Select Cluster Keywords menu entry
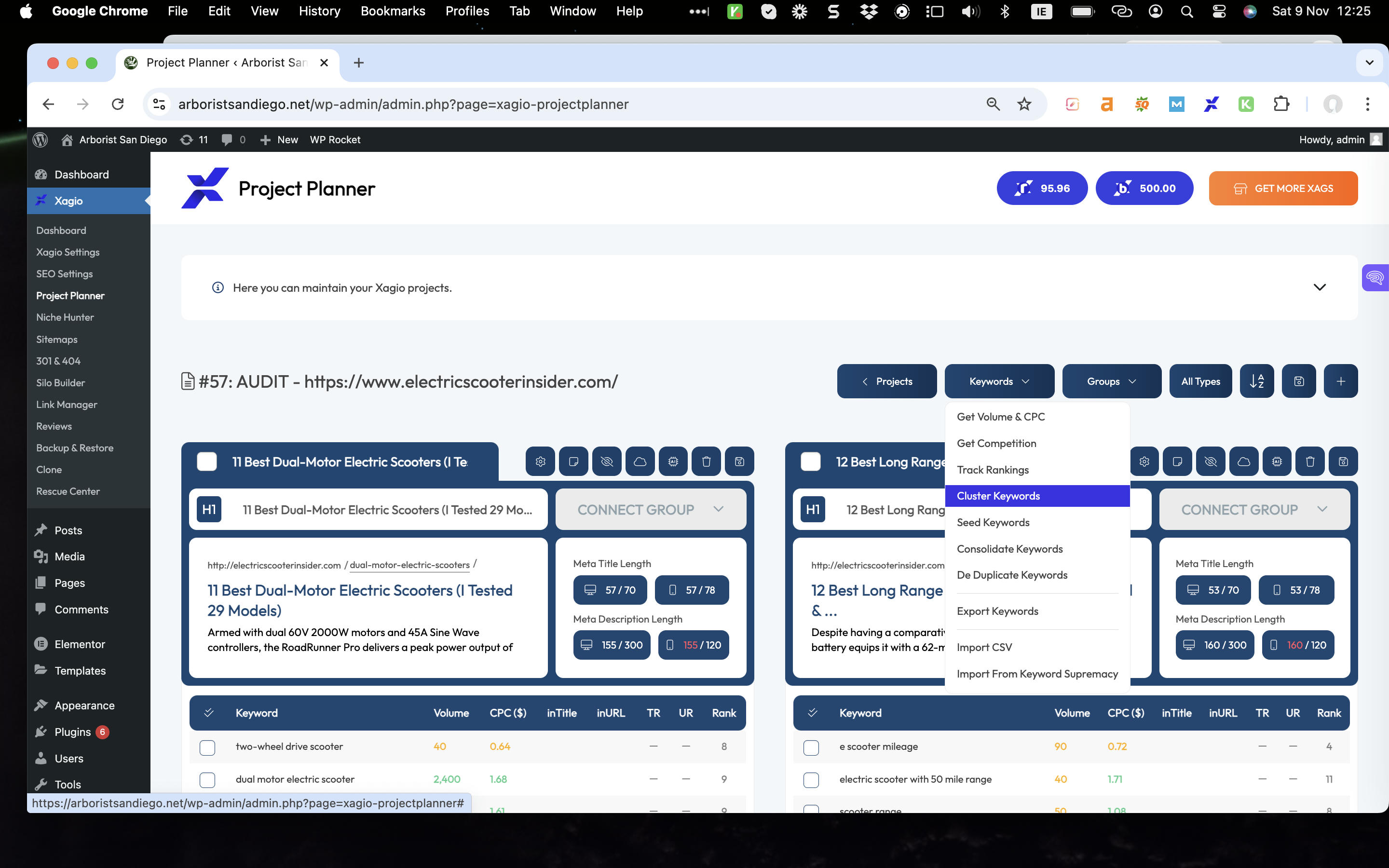The height and width of the screenshot is (868, 1389). [1037, 496]
